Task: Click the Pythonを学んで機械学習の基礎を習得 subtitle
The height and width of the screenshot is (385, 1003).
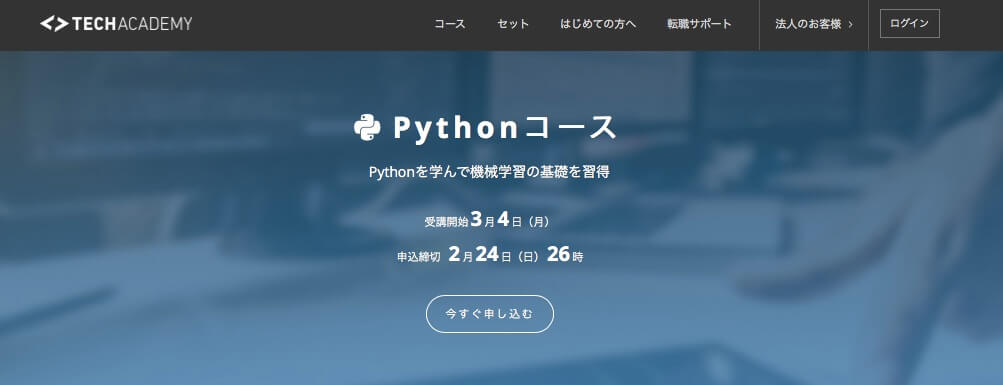Action: pyautogui.click(x=489, y=172)
